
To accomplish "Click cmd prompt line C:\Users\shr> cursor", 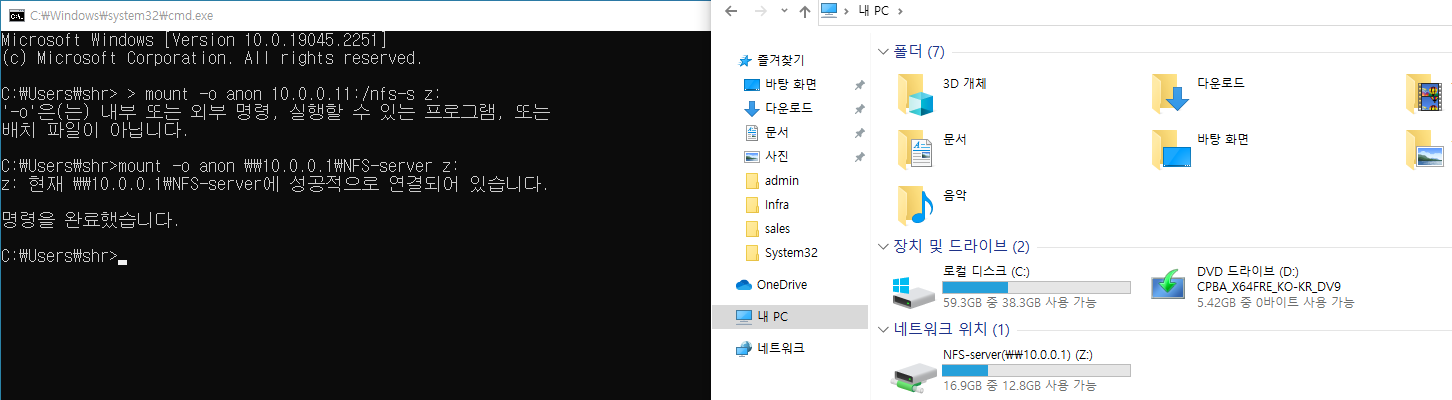I will pyautogui.click(x=64, y=256).
